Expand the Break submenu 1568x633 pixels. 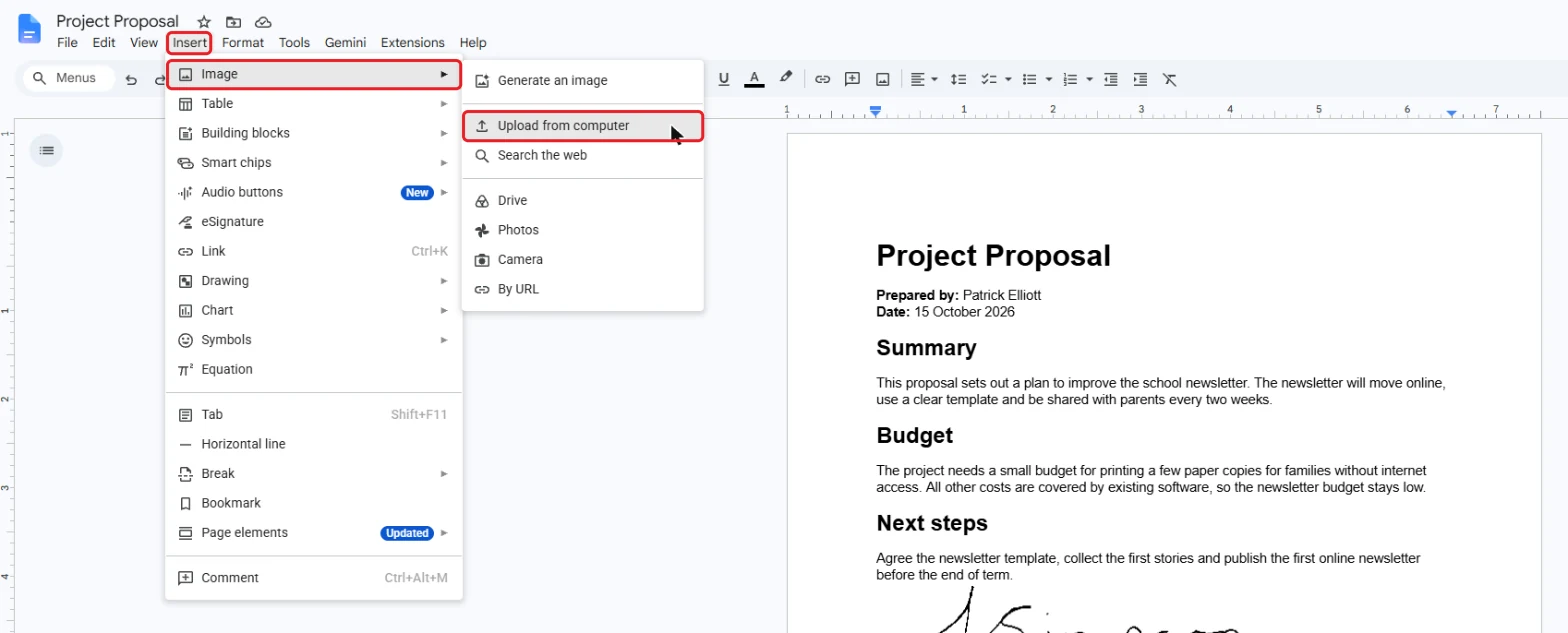pos(314,473)
